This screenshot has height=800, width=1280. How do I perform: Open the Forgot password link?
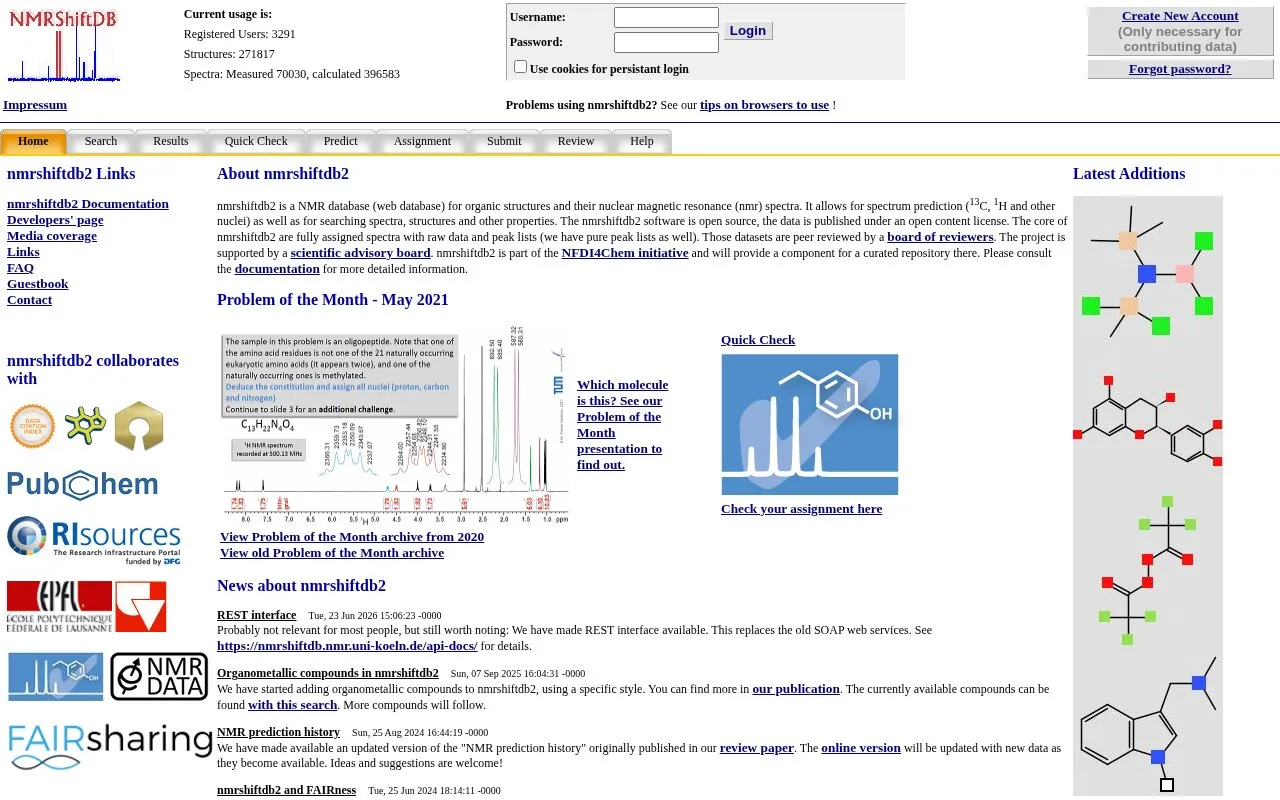[1180, 69]
